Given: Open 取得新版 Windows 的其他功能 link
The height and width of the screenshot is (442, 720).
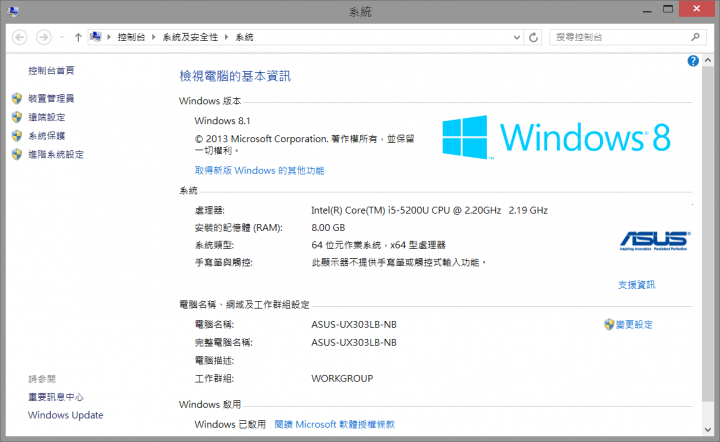Looking at the screenshot, I should click(x=259, y=170).
